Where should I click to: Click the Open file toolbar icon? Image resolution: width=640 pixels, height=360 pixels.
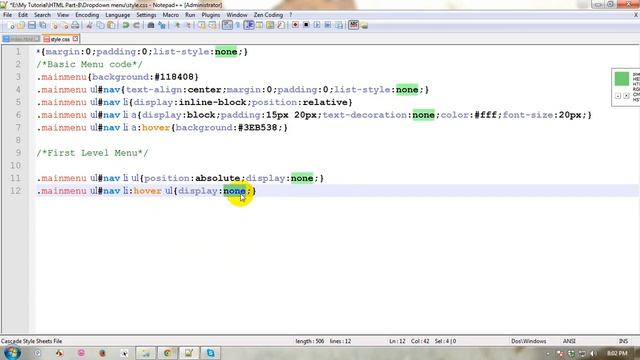[x=21, y=25]
